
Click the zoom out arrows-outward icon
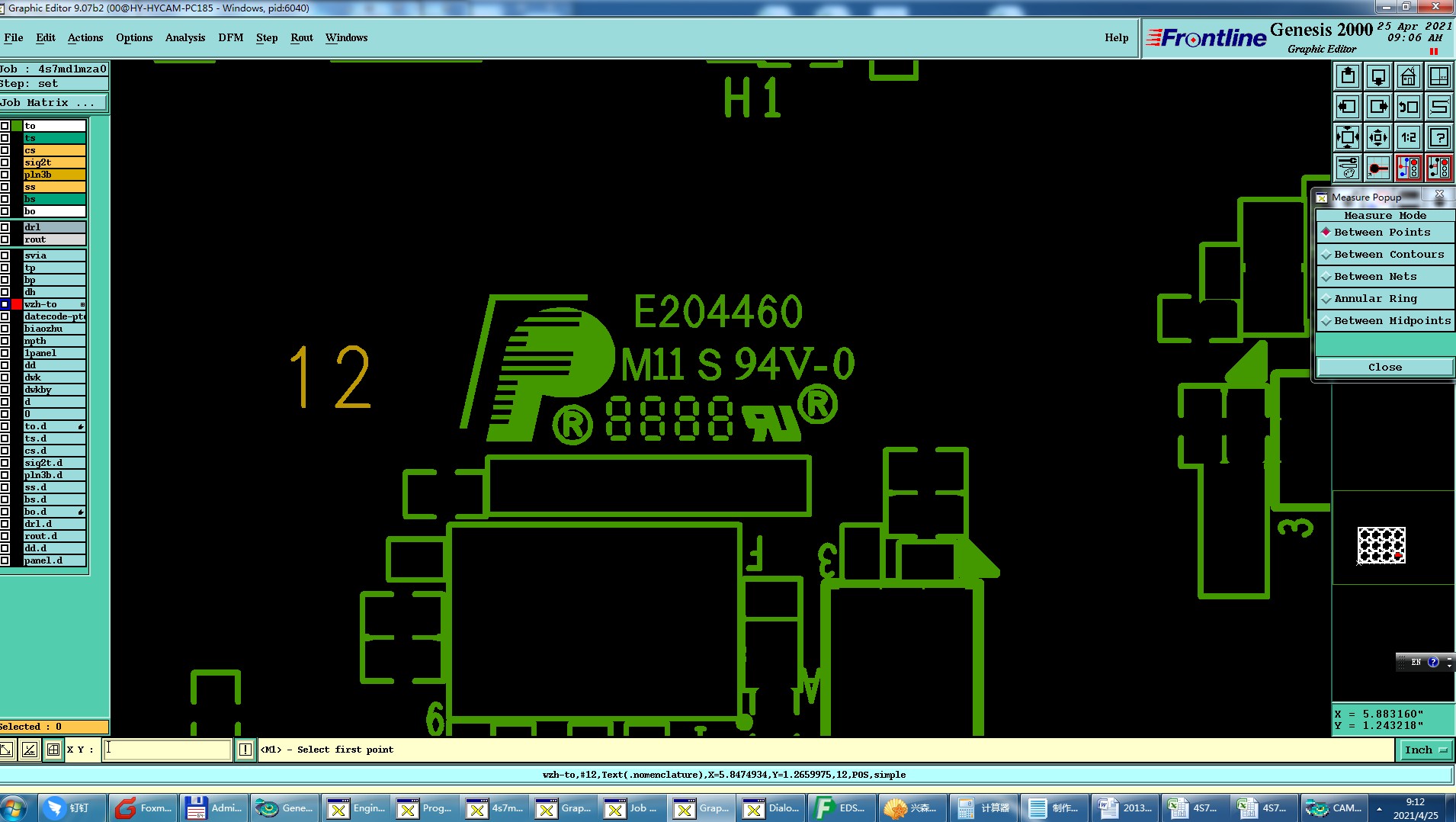pyautogui.click(x=1378, y=137)
